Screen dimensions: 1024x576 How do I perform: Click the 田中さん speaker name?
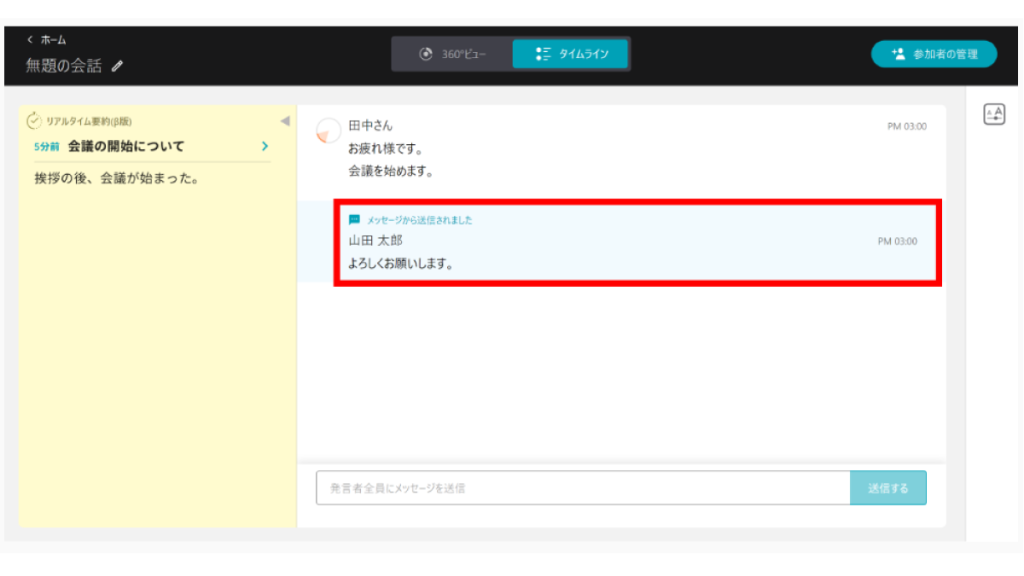(x=370, y=126)
